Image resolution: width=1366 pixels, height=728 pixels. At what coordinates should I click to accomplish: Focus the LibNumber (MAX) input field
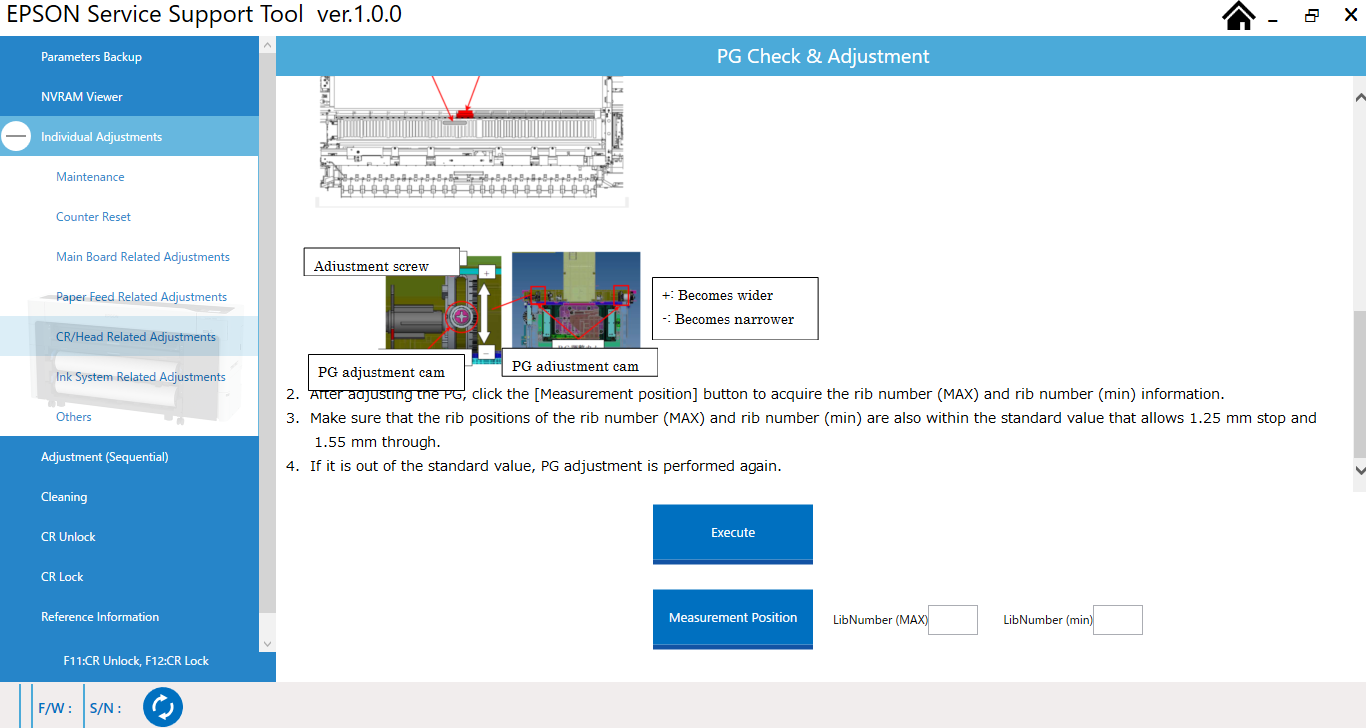pos(953,620)
